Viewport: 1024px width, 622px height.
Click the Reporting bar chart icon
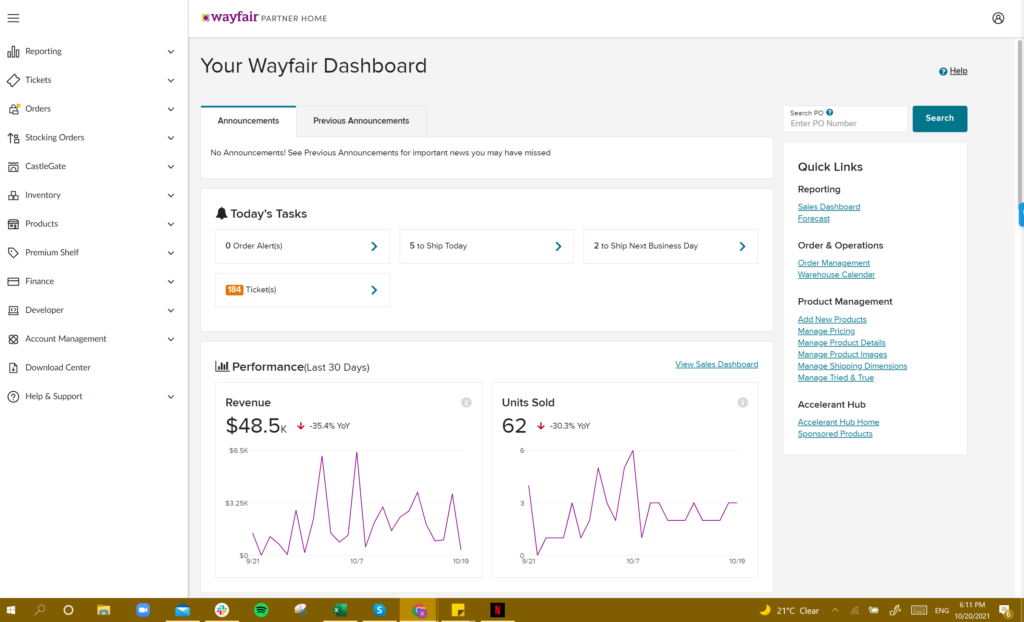pyautogui.click(x=13, y=52)
